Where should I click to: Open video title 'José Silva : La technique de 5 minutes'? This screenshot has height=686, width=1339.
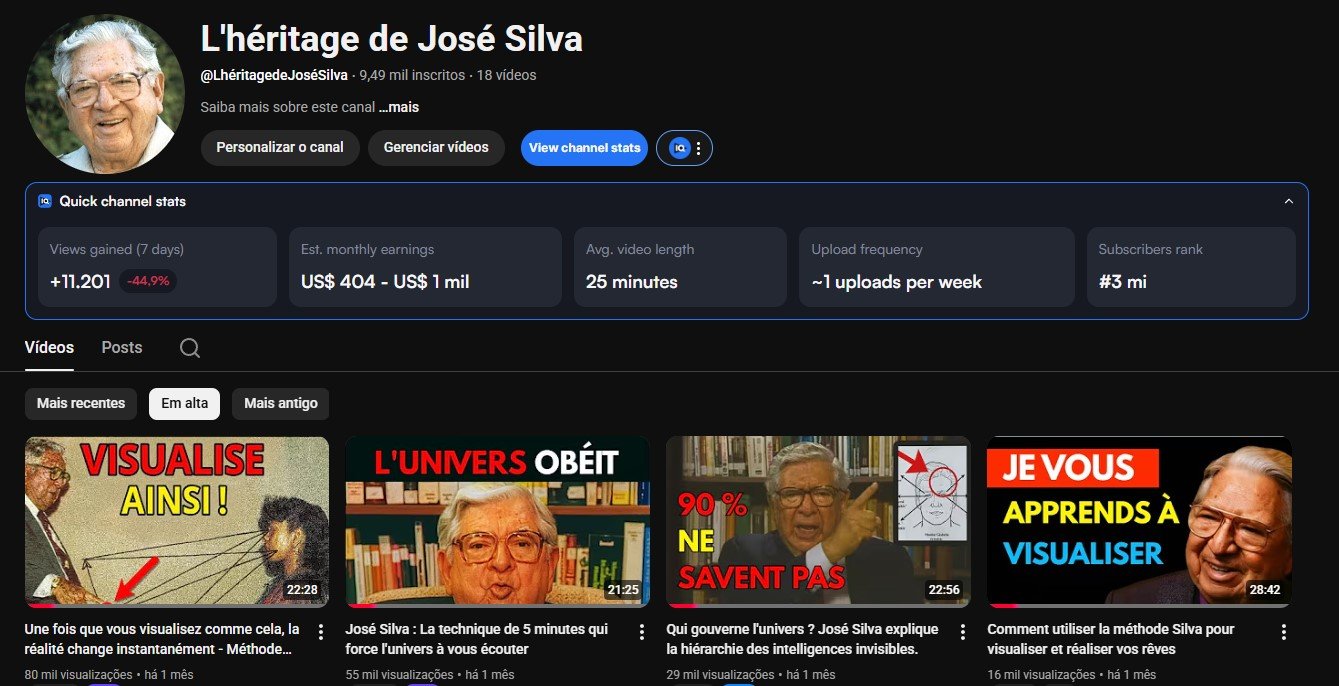477,639
